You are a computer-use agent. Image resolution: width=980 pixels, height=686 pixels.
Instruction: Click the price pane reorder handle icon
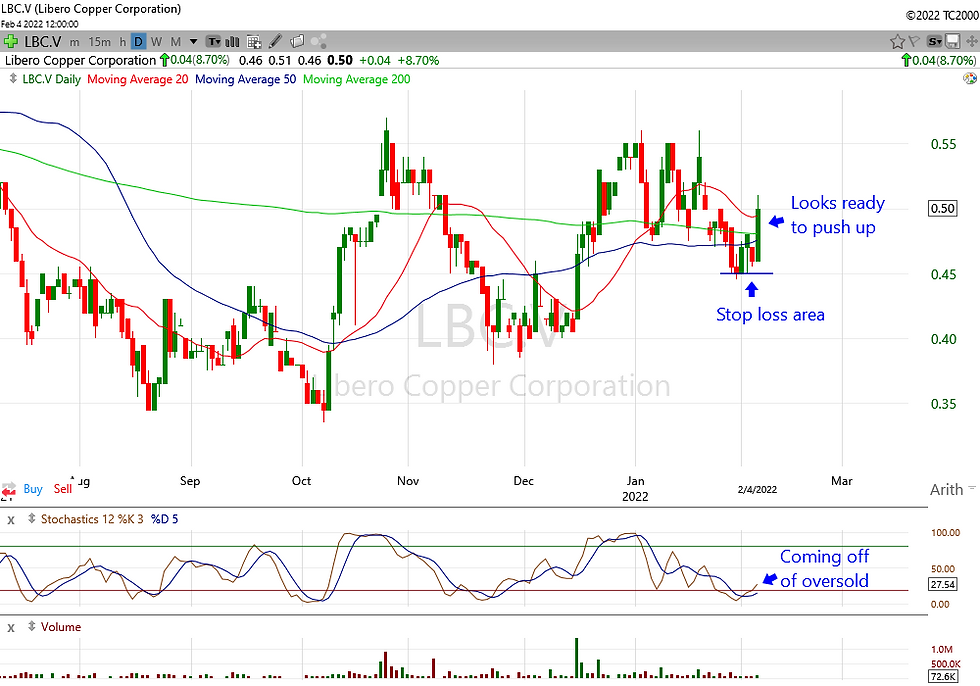point(12,79)
